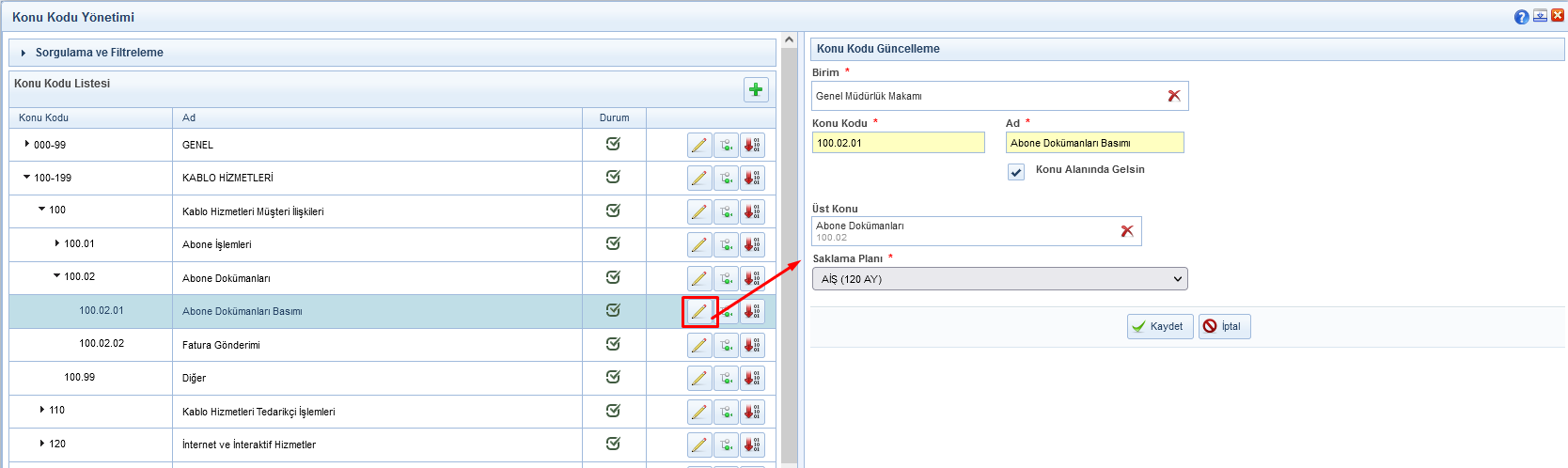Edit Kablo Hizmetleri Müşteri İlişkileri with pencil icon
This screenshot has width=1568, height=468.
[699, 211]
